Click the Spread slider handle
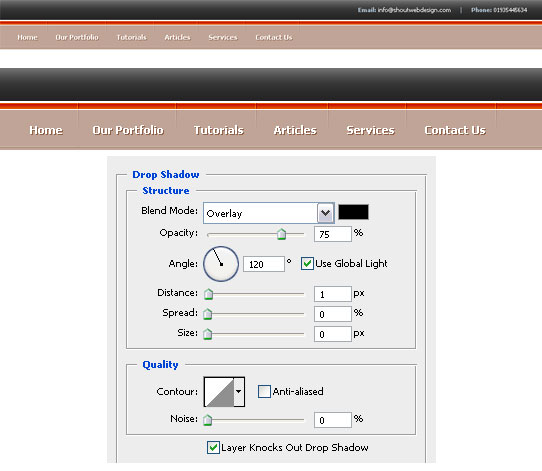 tap(207, 314)
